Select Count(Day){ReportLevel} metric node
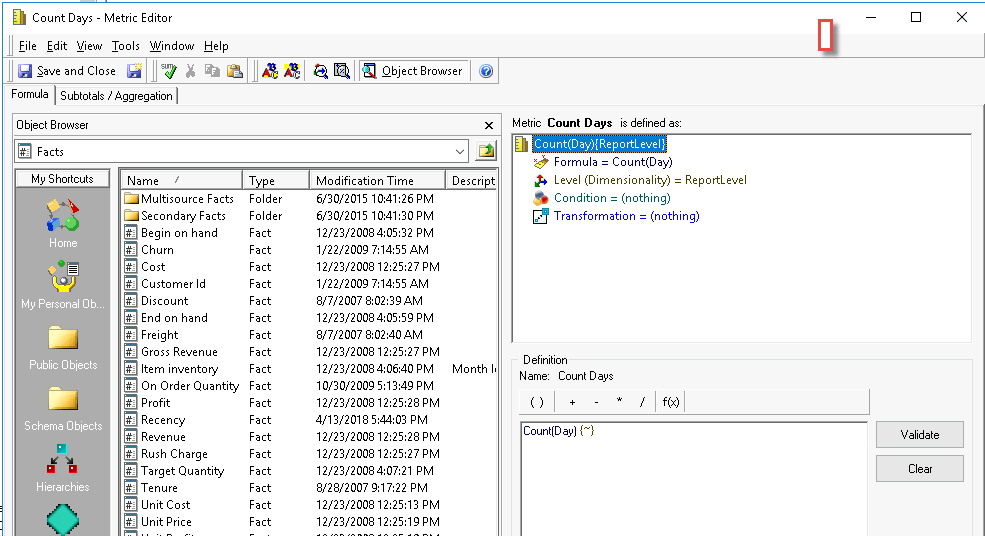 (x=599, y=144)
